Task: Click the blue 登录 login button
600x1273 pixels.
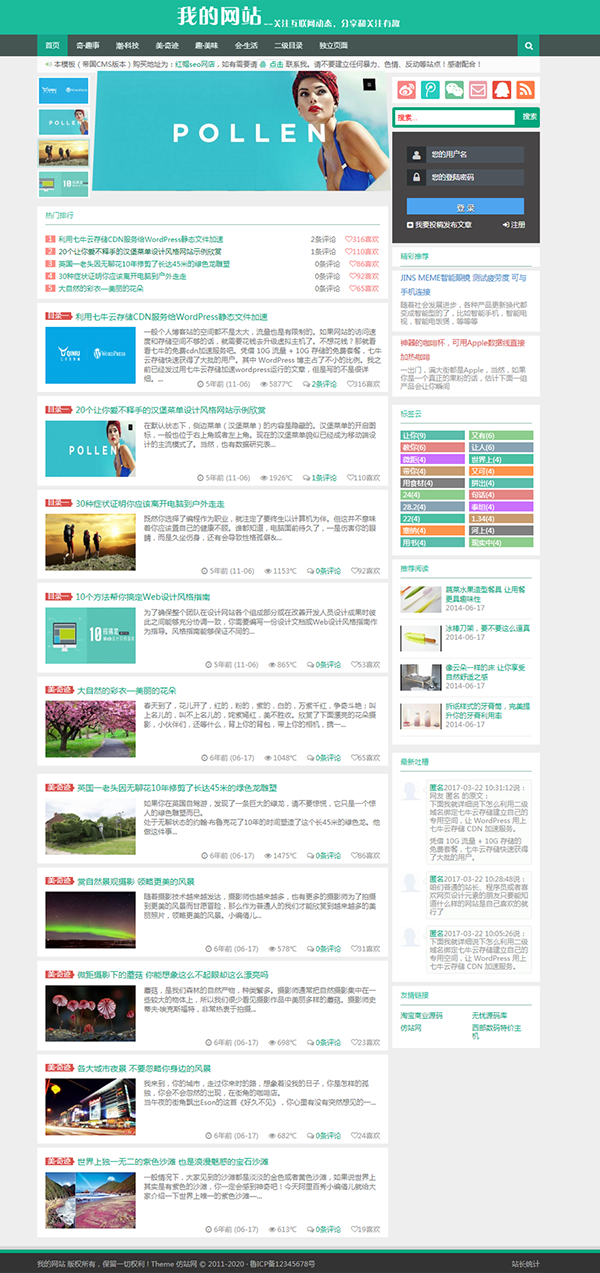Action: pos(465,207)
